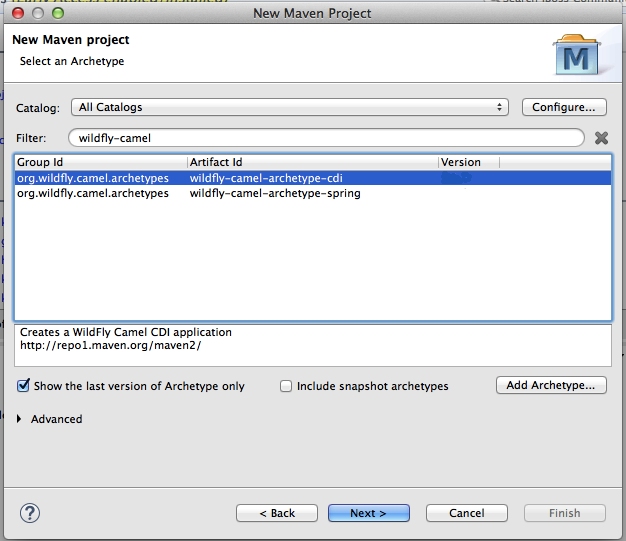
Task: Click the Configure... button
Action: [x=564, y=107]
